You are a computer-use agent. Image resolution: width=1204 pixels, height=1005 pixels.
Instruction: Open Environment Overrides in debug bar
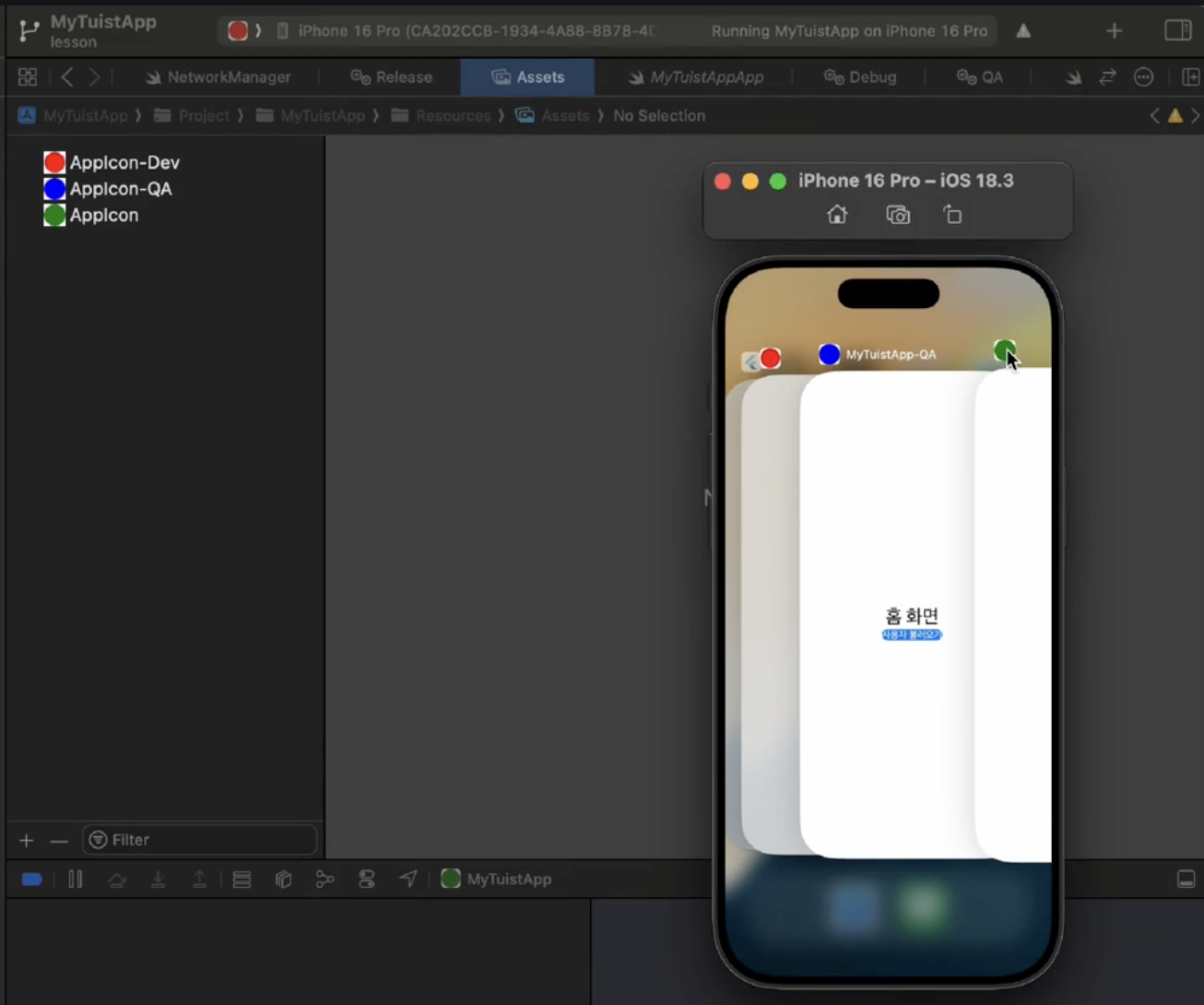pyautogui.click(x=366, y=880)
